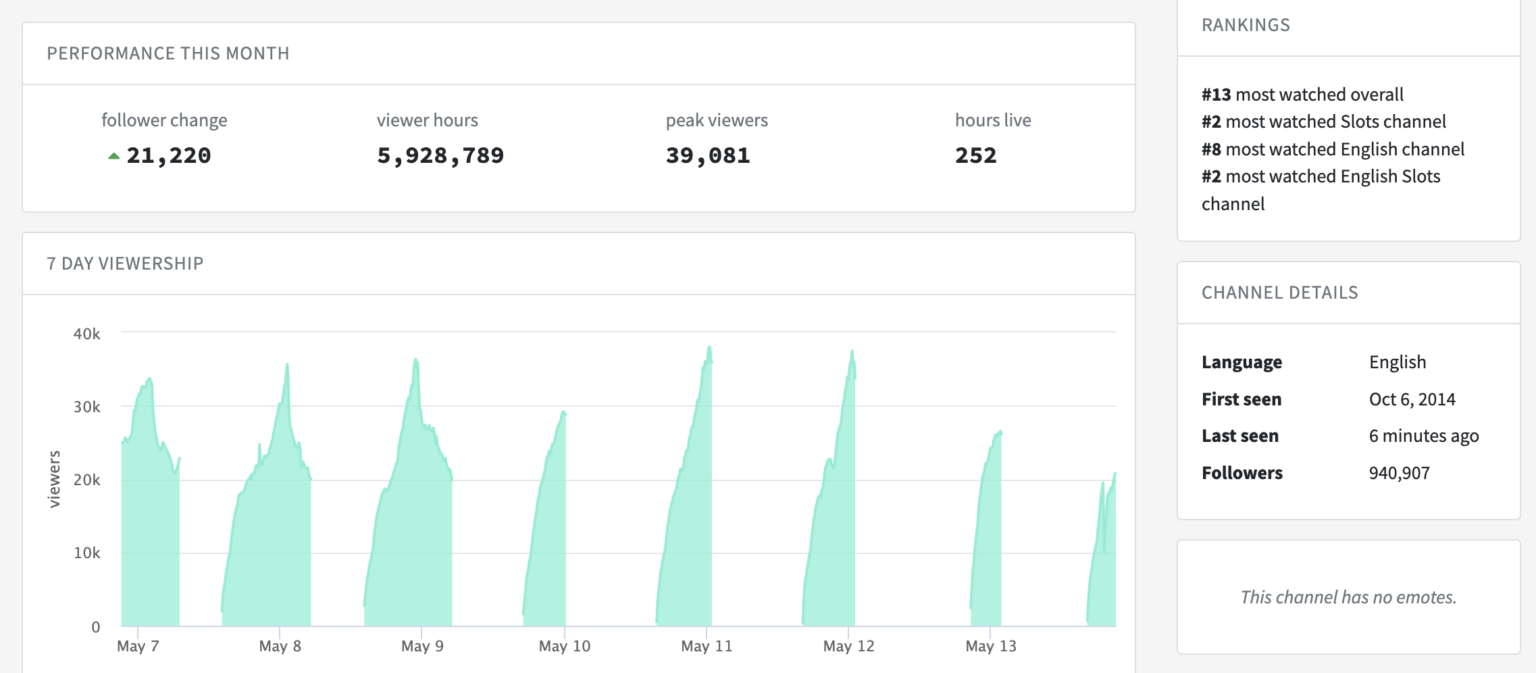Click the Language value English

(x=1397, y=362)
